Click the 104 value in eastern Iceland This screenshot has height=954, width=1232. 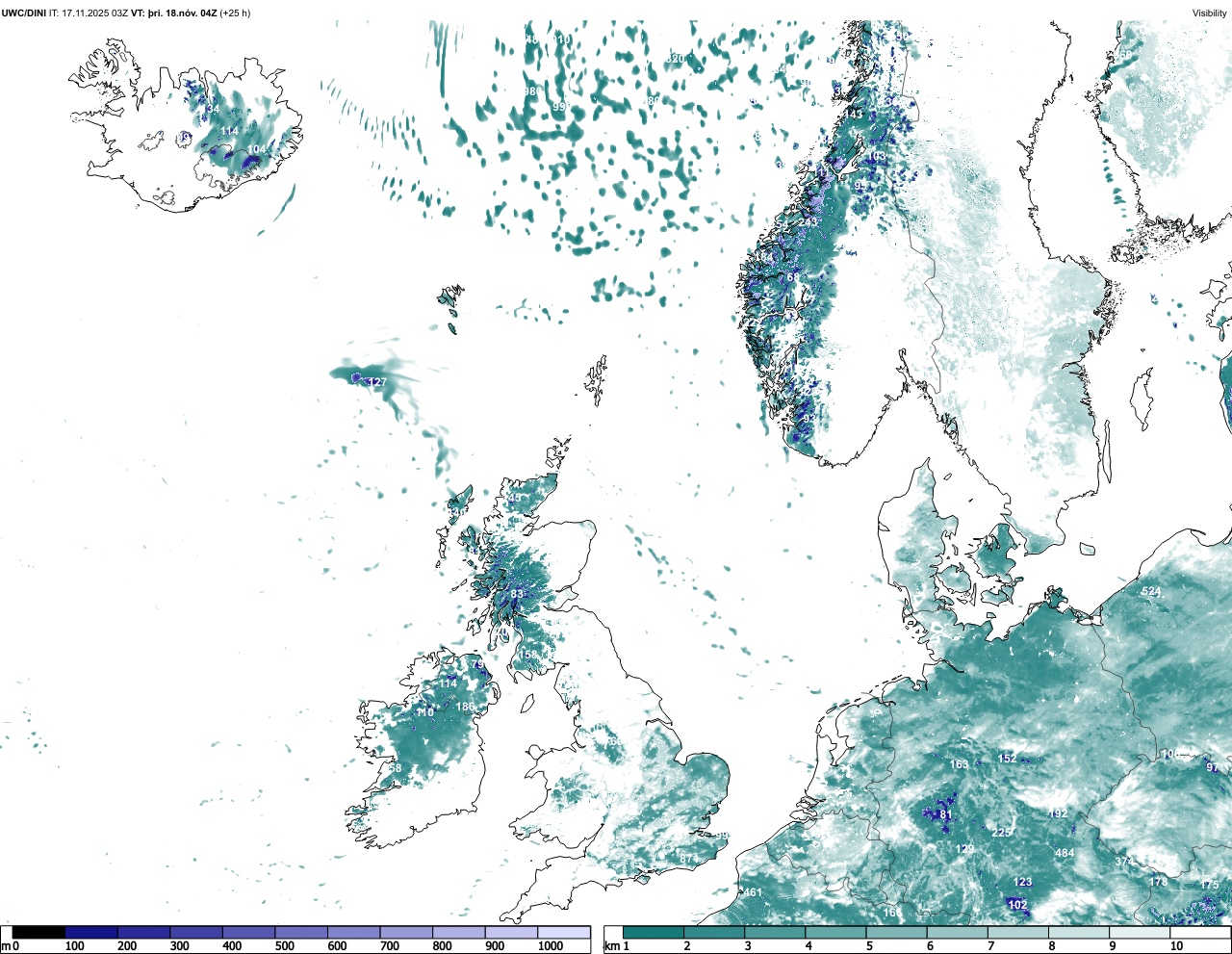tap(256, 149)
